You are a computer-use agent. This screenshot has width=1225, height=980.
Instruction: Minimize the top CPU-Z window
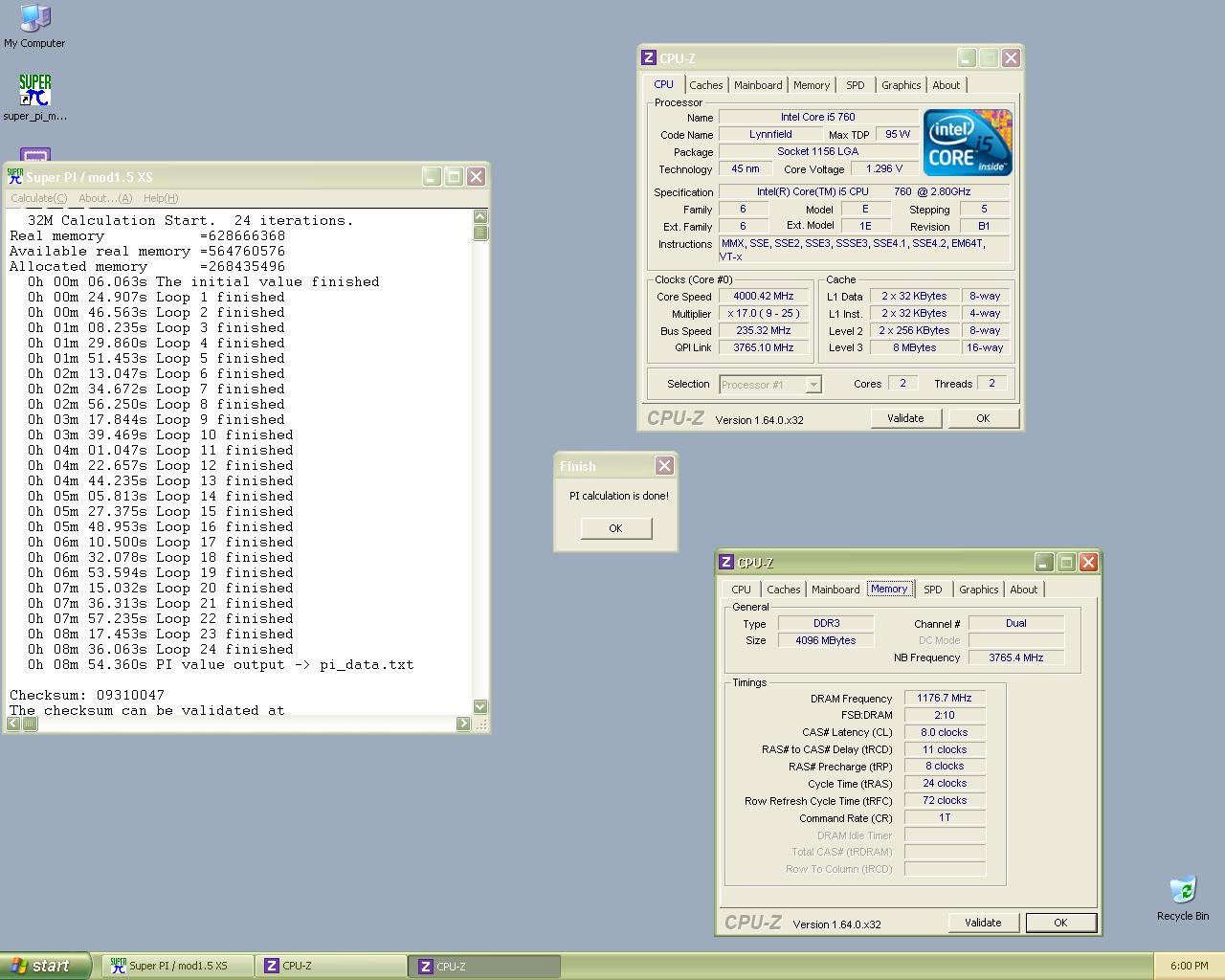pos(967,58)
